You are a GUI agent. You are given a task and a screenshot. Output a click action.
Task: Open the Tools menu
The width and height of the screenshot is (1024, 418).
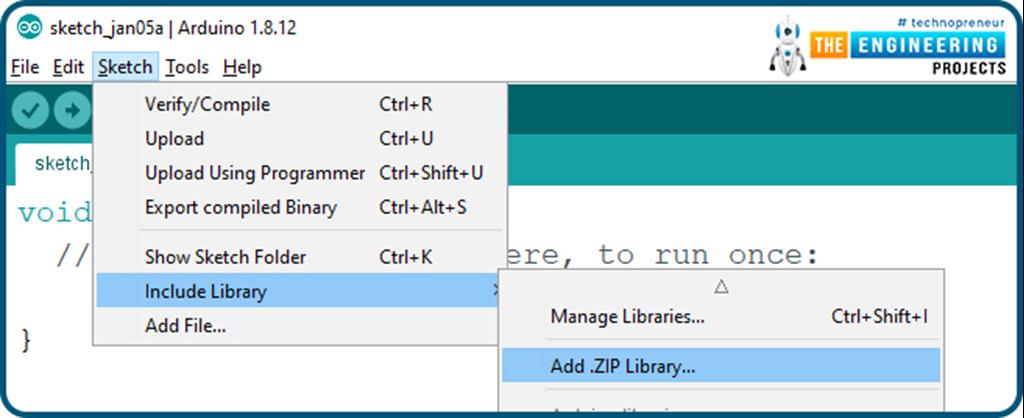pos(187,67)
